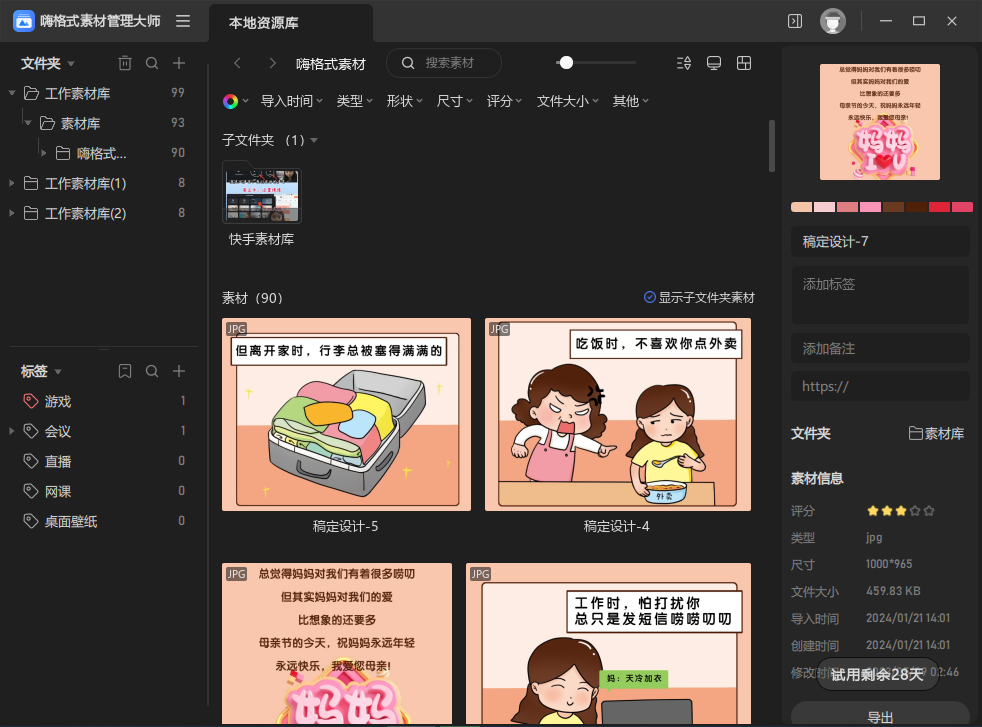982x727 pixels.
Task: Focus the 搜索素材 search field
Action: click(x=443, y=63)
